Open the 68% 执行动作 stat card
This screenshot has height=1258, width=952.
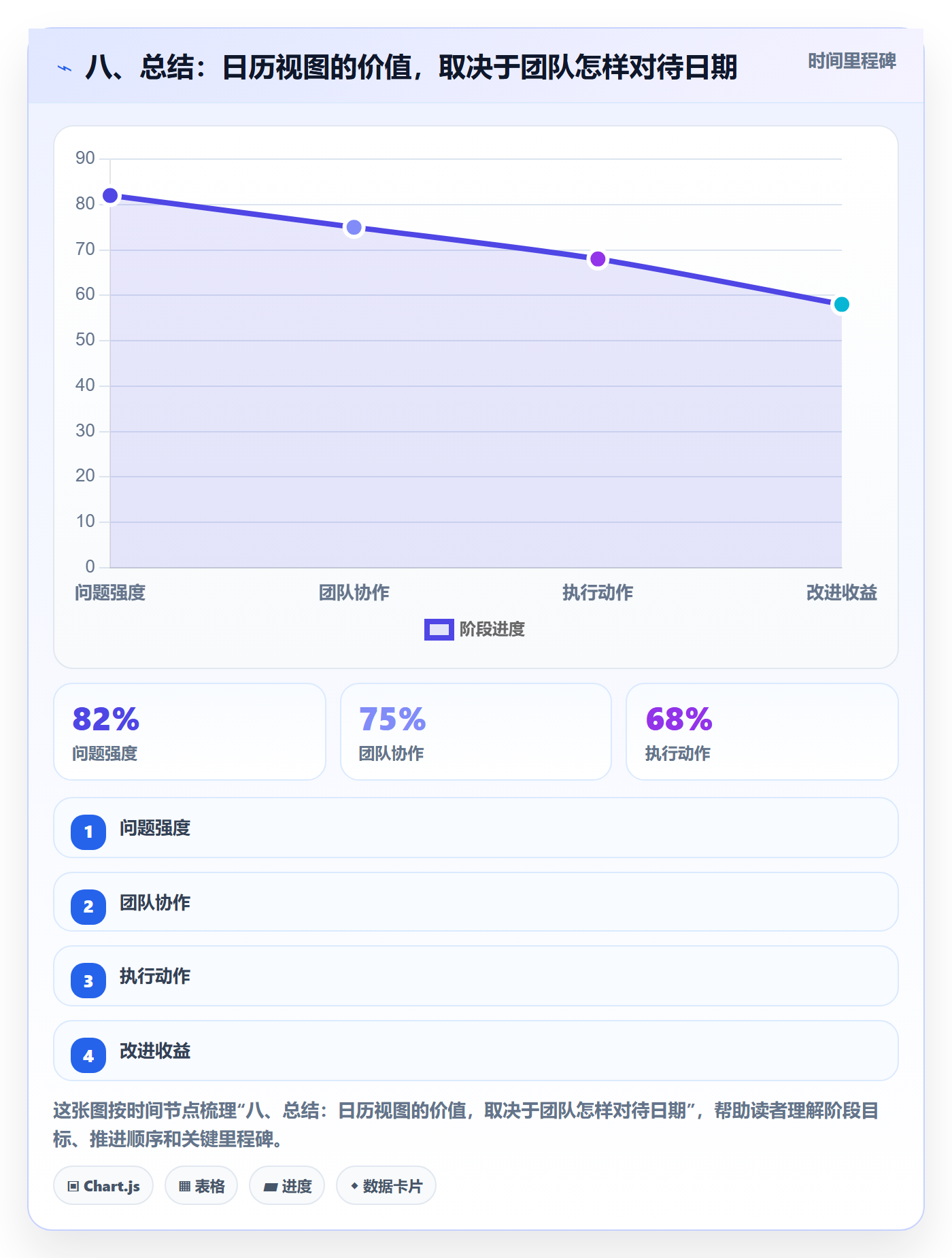pos(762,732)
